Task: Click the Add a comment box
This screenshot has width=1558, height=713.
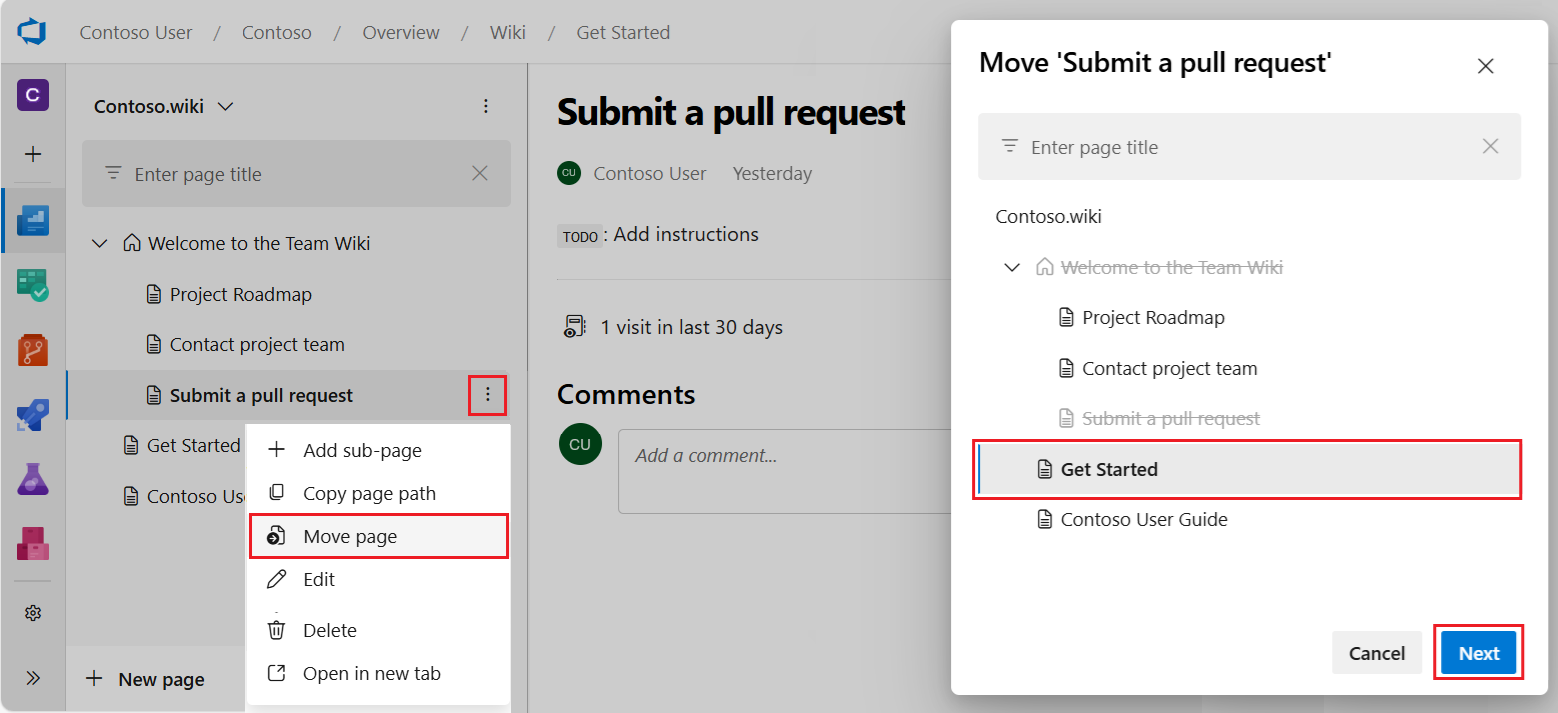Action: [x=784, y=471]
